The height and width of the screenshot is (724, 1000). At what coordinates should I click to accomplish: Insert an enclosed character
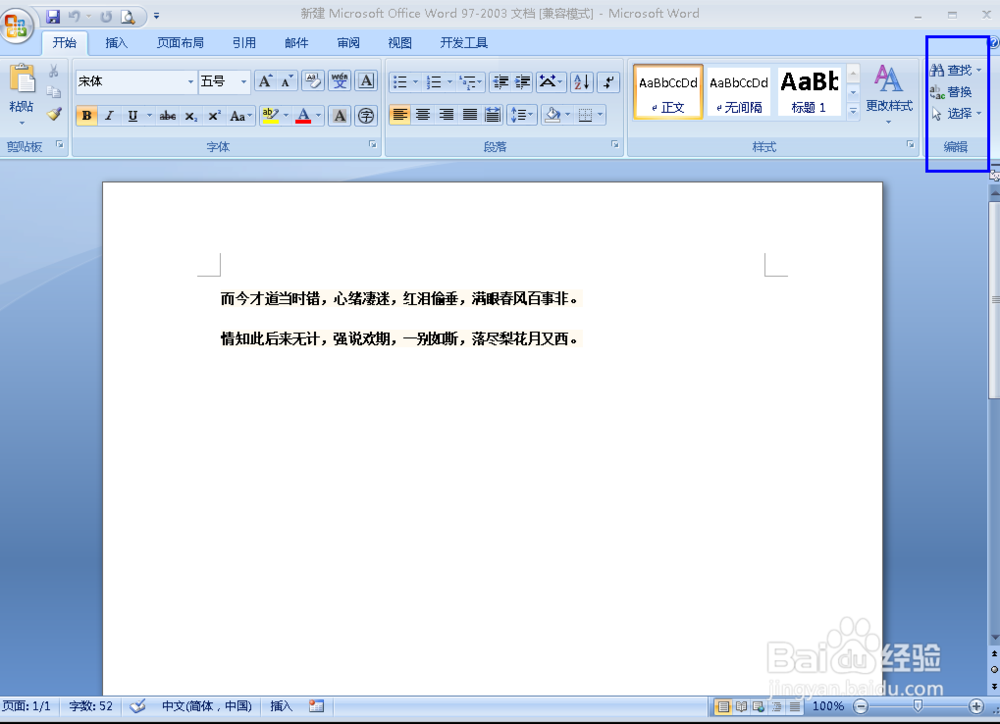366,116
